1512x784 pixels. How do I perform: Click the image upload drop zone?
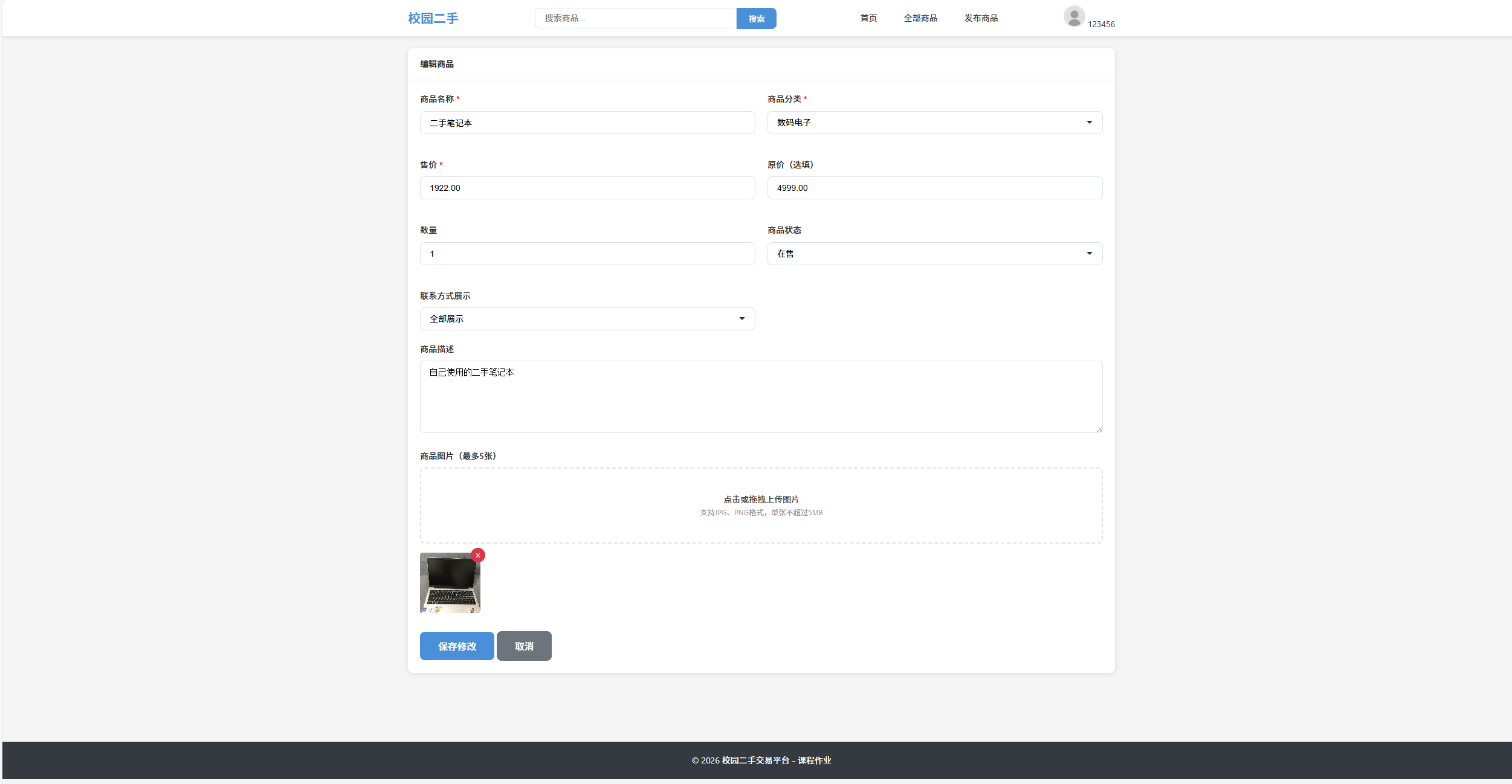tap(760, 506)
